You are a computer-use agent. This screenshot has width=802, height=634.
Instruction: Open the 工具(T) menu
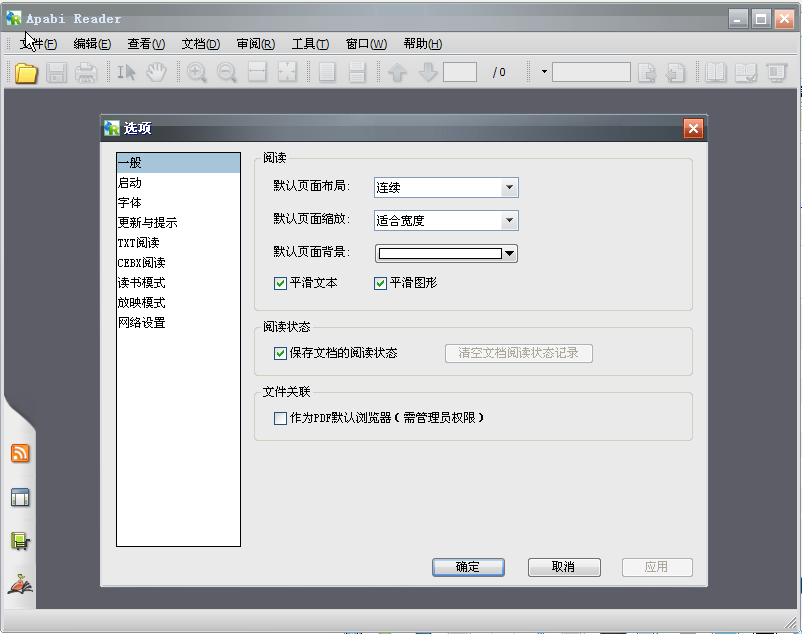[310, 44]
